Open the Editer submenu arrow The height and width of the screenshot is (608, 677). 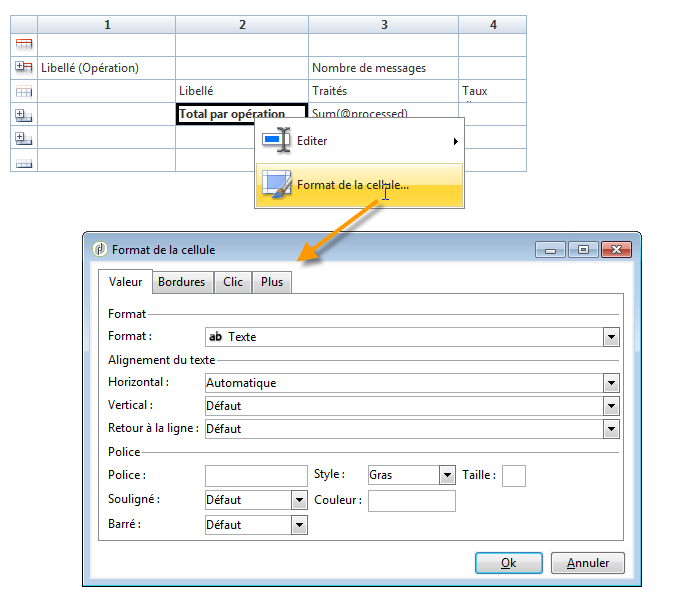[x=455, y=141]
